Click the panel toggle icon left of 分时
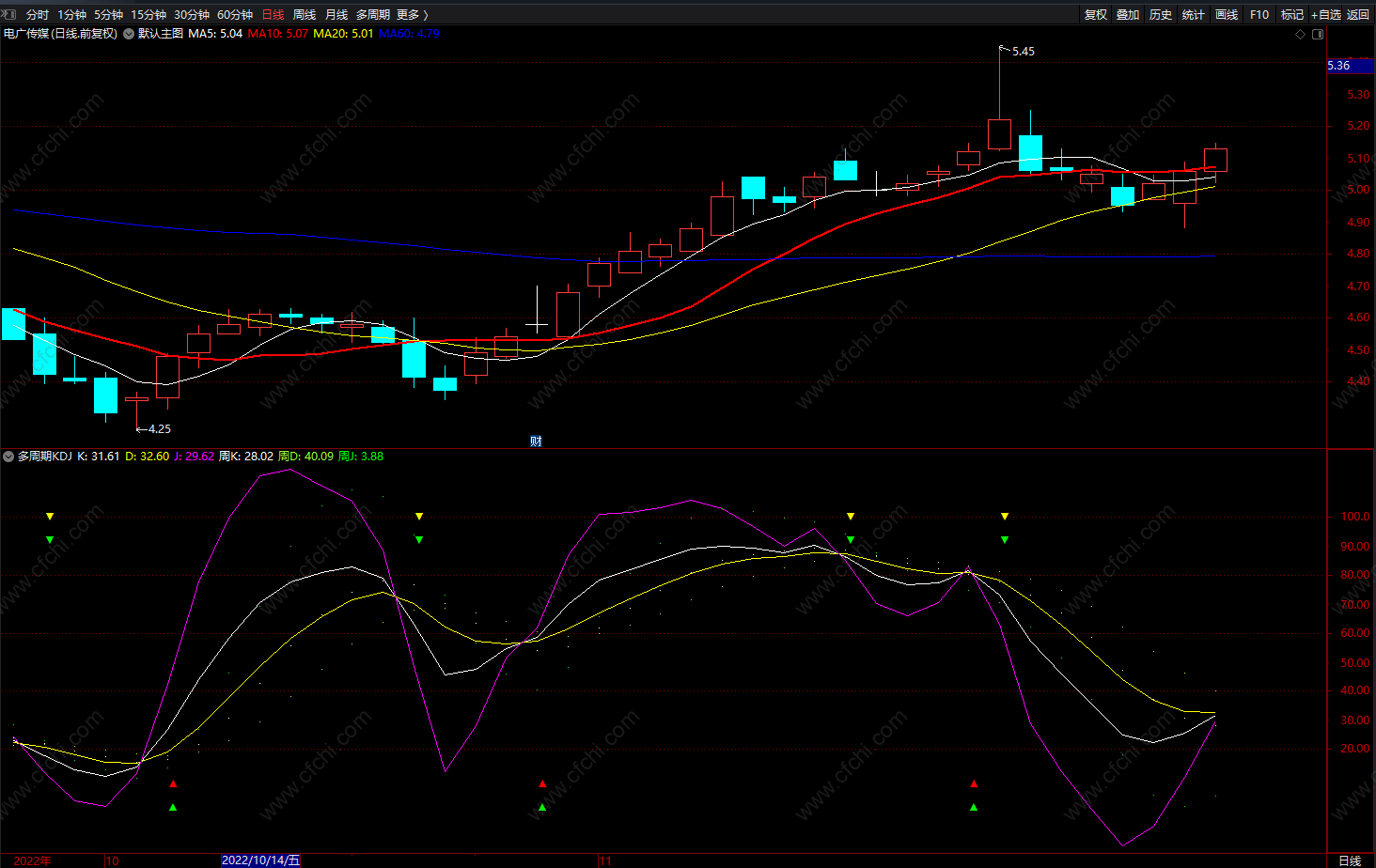Image resolution: width=1376 pixels, height=868 pixels. pyautogui.click(x=8, y=14)
